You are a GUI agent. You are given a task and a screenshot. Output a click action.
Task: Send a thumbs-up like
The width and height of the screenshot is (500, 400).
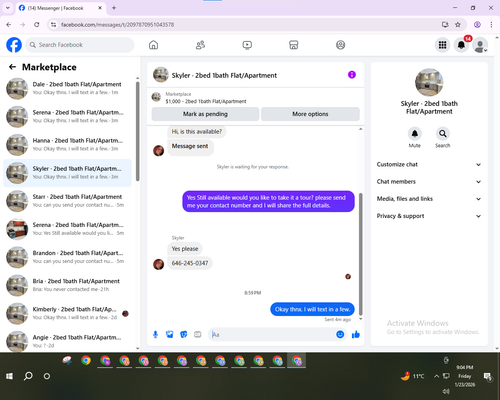tap(356, 334)
